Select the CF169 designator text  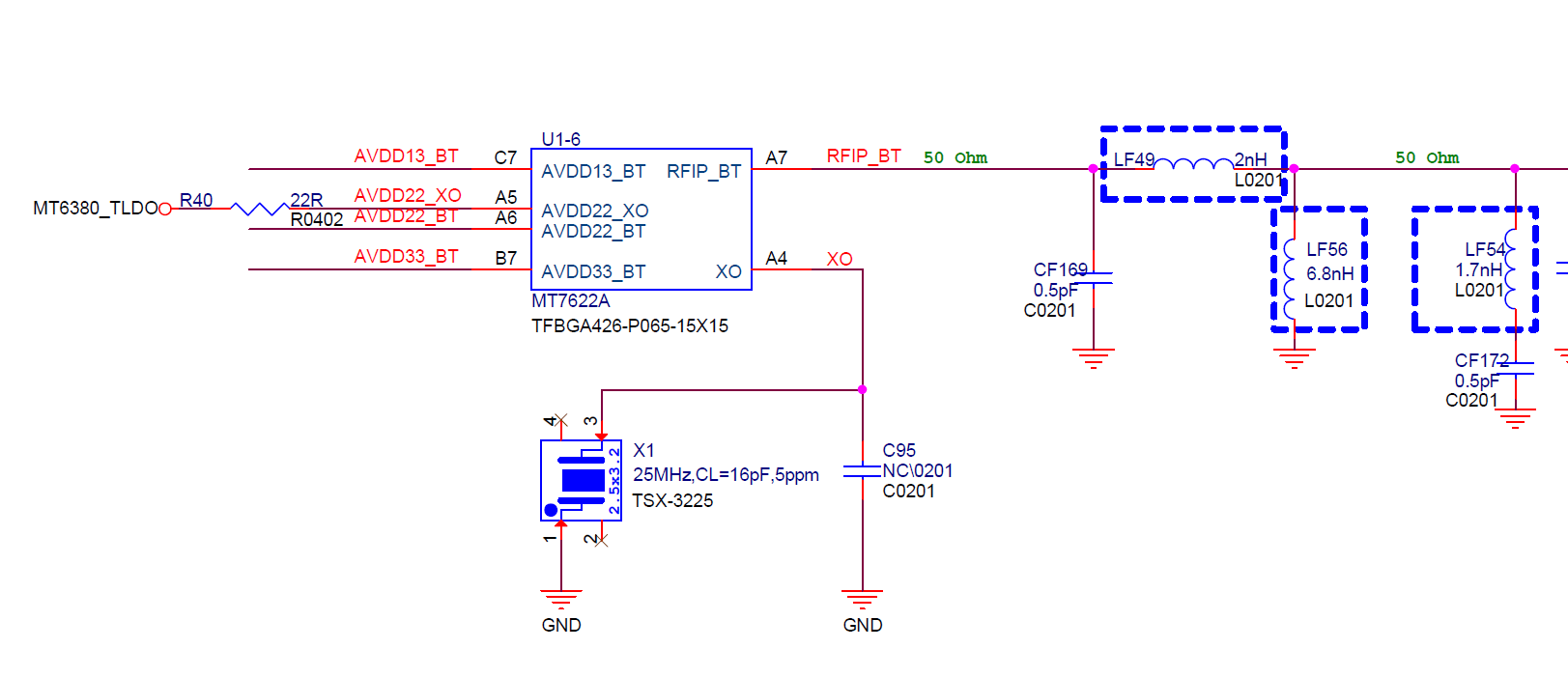tap(1061, 269)
